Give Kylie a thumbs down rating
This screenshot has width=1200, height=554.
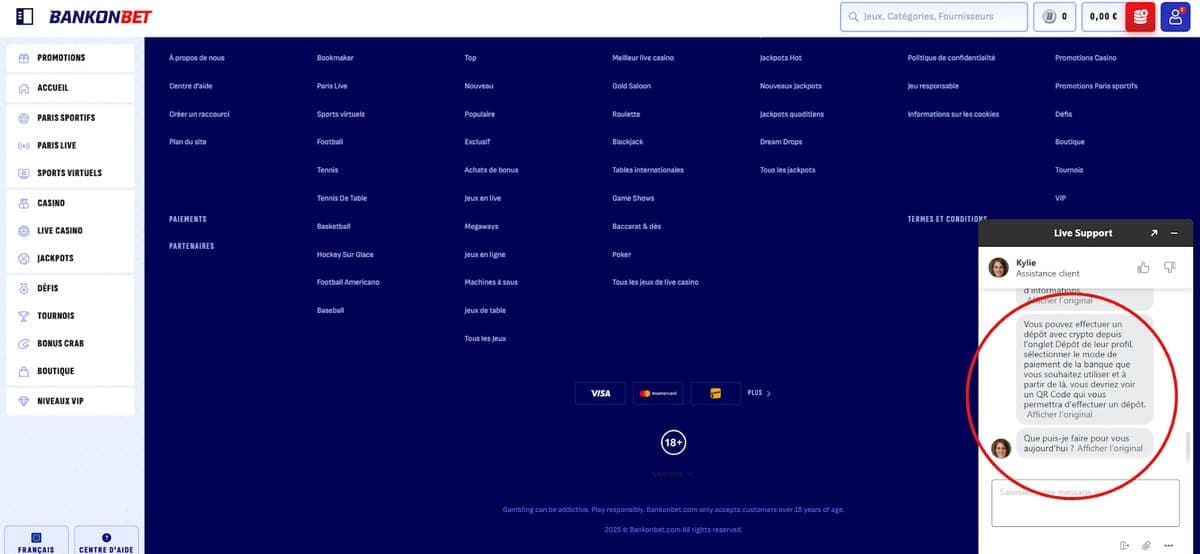tap(1170, 267)
